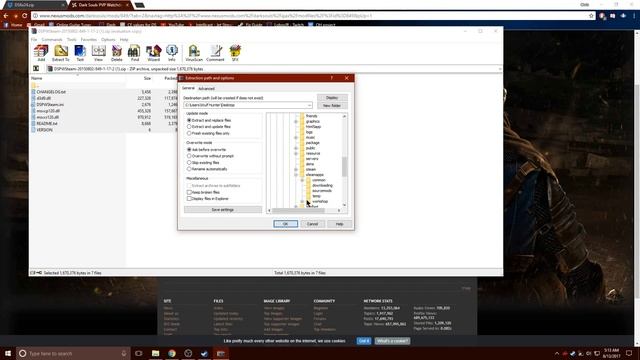Click the SFX toolbar icon
The image size is (640, 360).
(x=235, y=53)
